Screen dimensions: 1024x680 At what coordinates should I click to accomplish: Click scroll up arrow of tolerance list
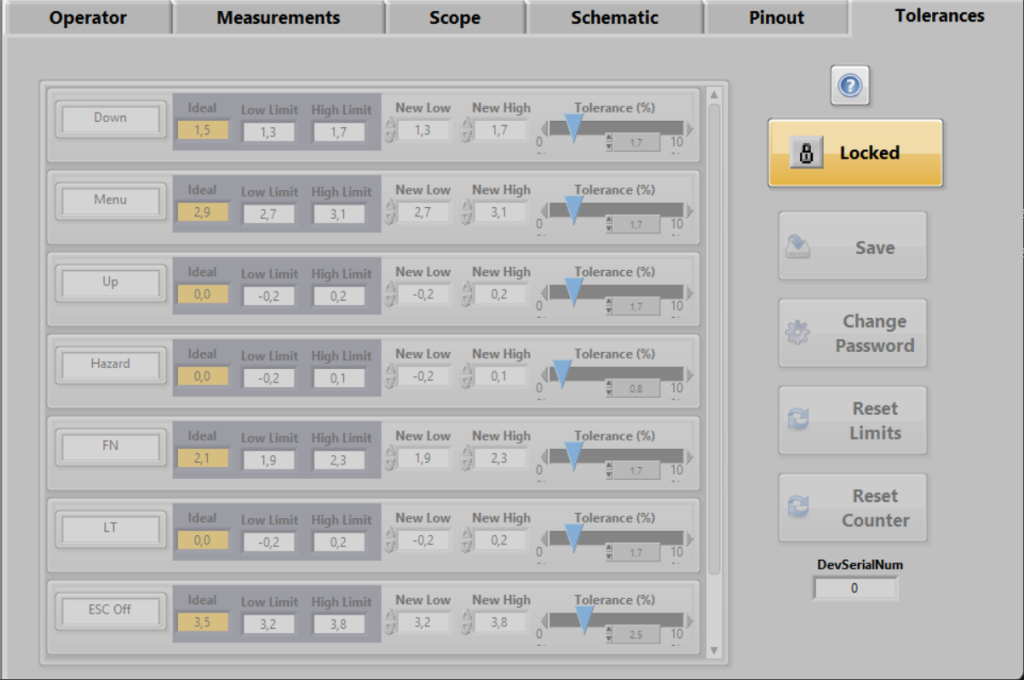(x=714, y=96)
